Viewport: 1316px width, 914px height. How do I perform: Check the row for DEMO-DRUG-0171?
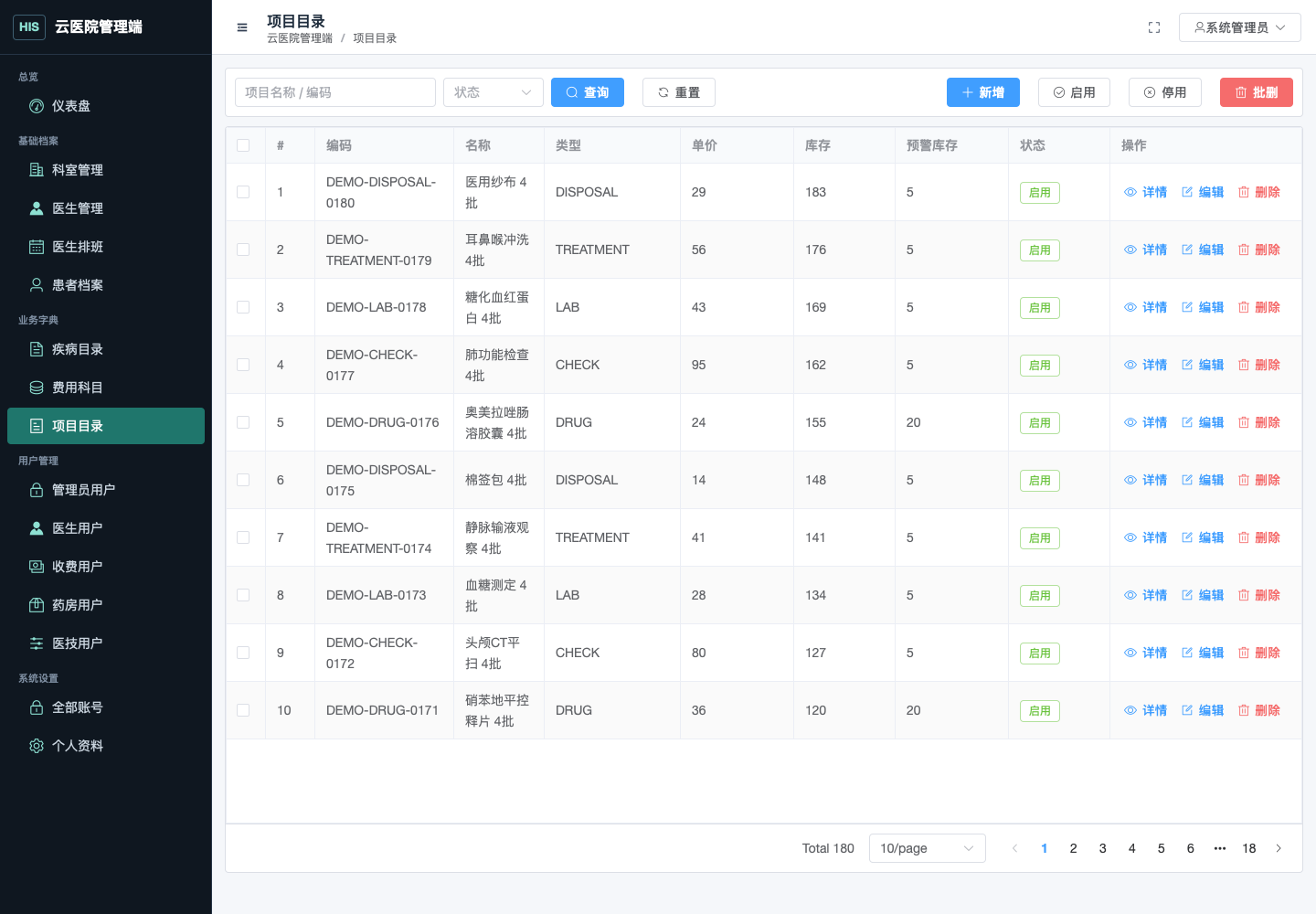(243, 710)
